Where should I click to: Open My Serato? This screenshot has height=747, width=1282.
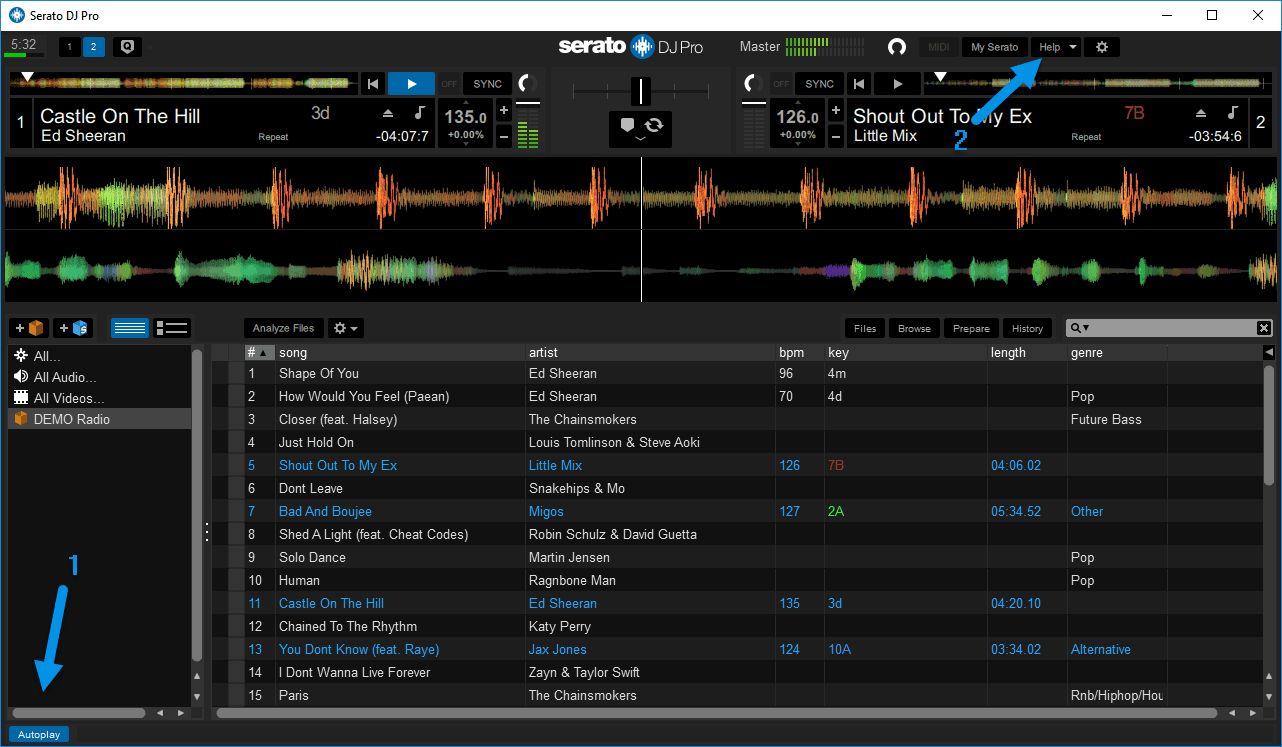(x=994, y=46)
